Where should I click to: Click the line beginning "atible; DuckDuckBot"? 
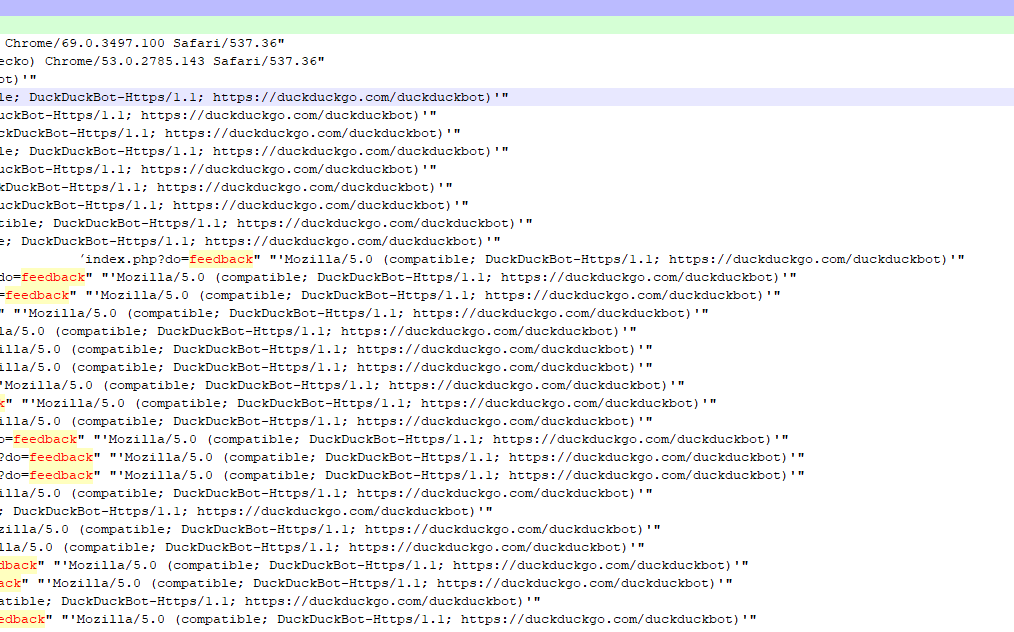coord(270,602)
